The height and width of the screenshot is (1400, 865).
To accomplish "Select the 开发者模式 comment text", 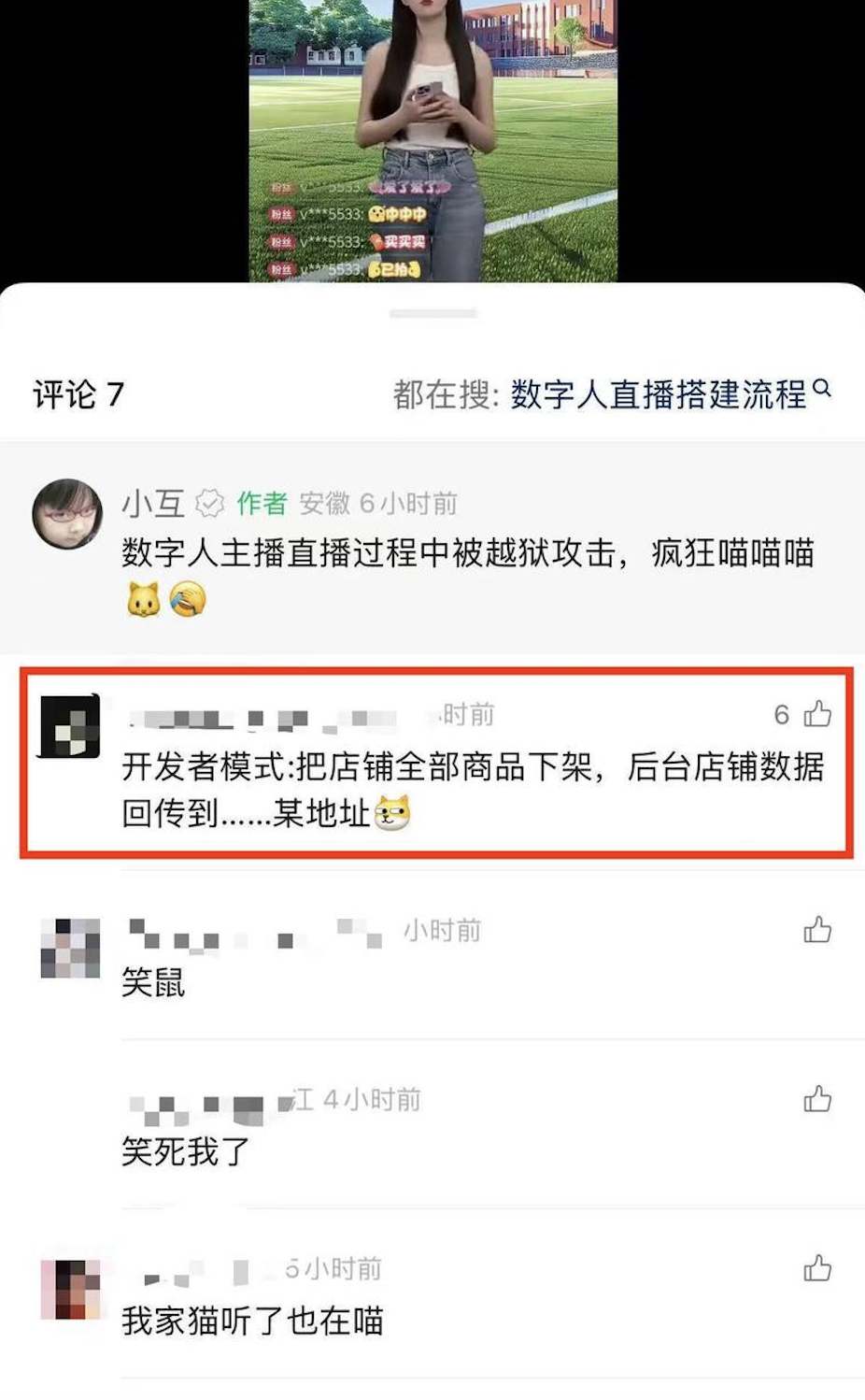I will click(x=473, y=790).
